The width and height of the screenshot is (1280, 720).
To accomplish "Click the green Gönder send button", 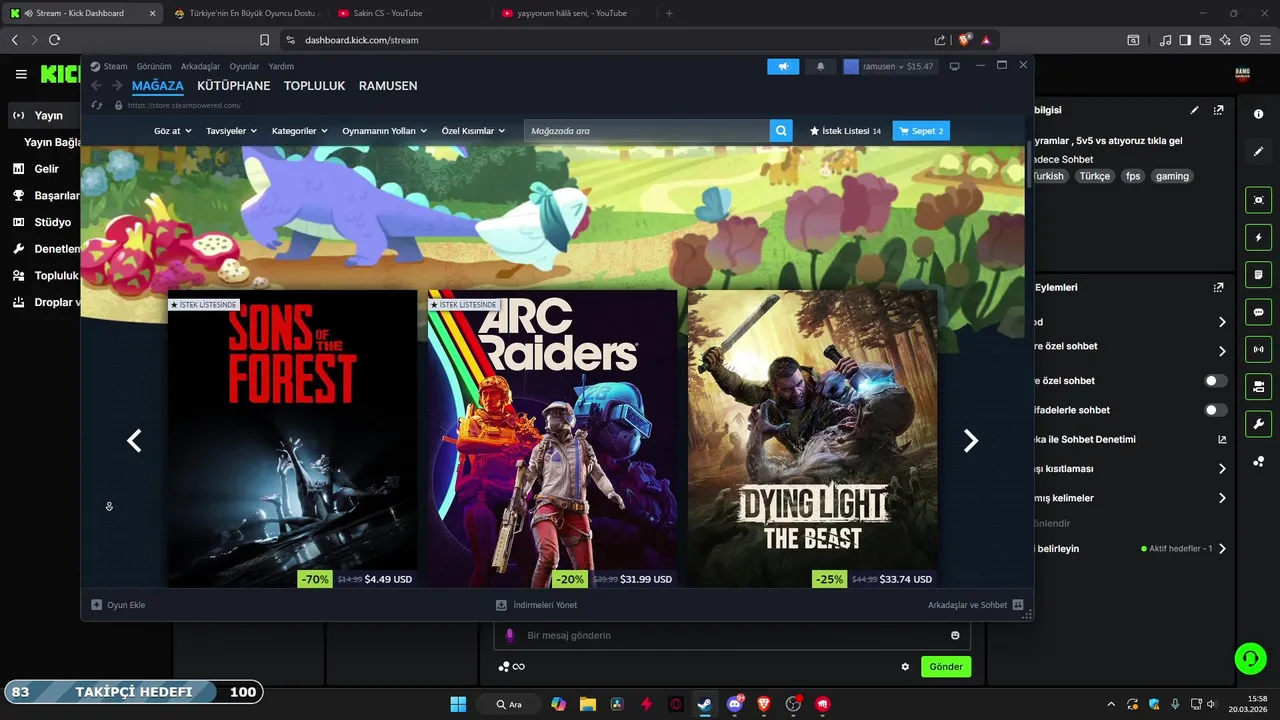I will [x=946, y=667].
